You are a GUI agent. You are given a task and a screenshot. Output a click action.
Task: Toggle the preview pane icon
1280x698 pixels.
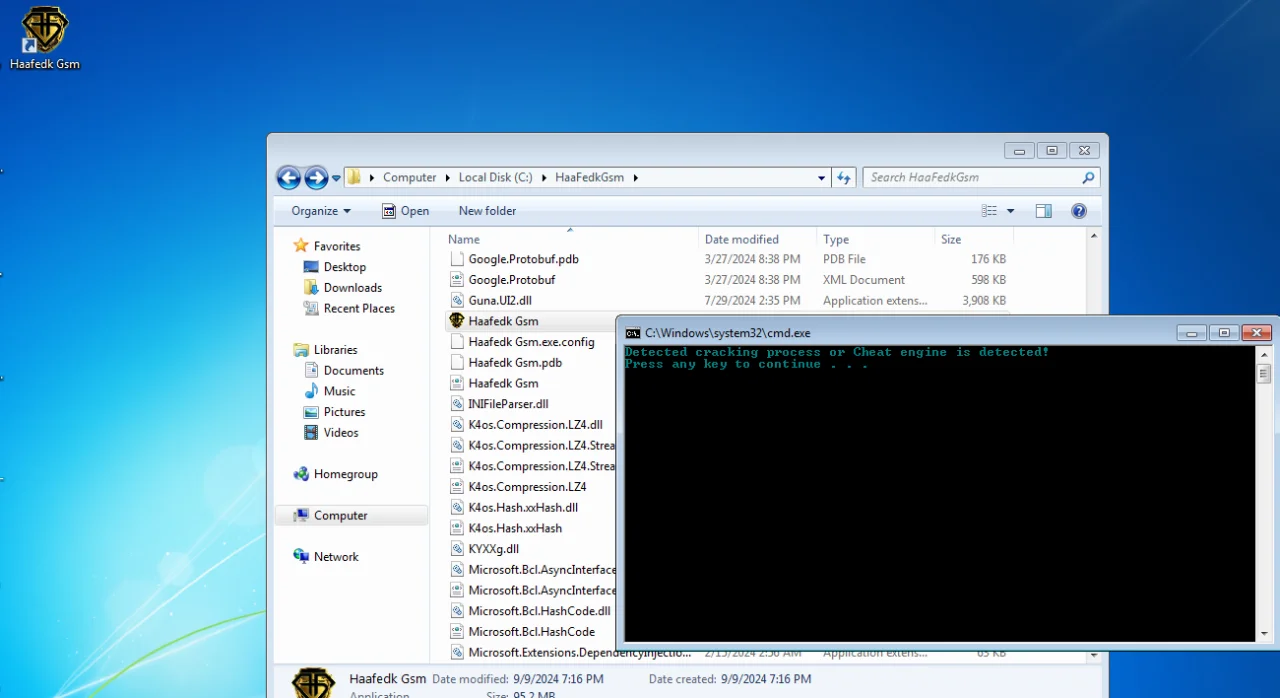(1044, 211)
